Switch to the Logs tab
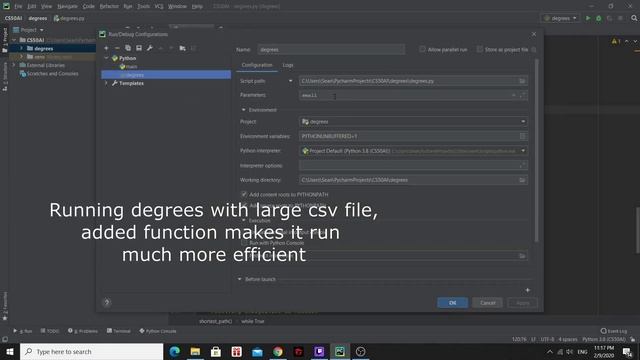Screen dimensions: 640x360 coord(288,65)
